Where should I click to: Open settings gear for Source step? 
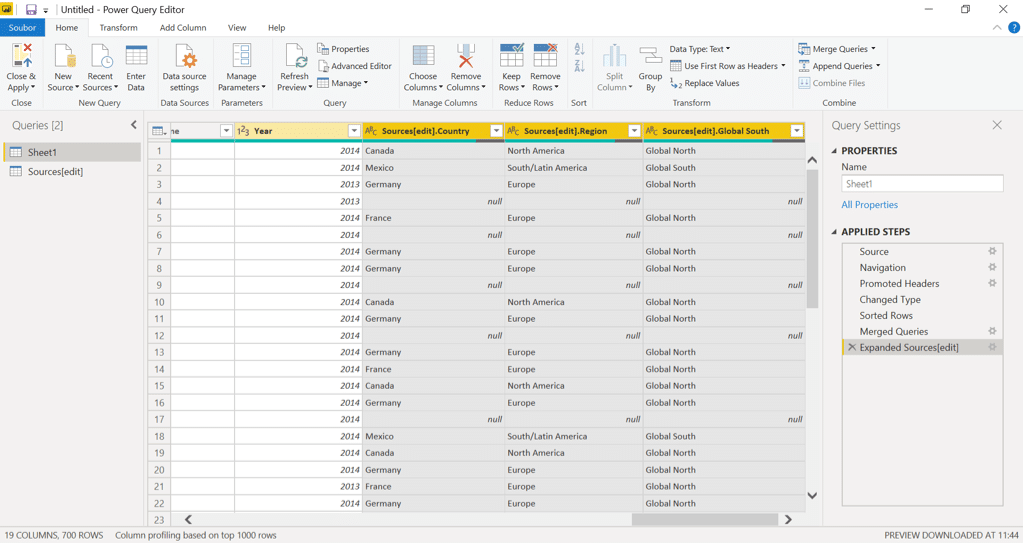[992, 251]
